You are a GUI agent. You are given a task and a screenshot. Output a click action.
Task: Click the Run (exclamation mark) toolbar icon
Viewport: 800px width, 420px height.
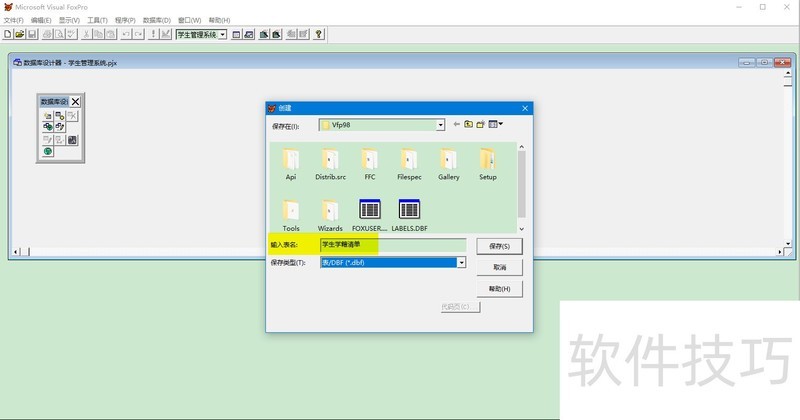click(x=153, y=34)
